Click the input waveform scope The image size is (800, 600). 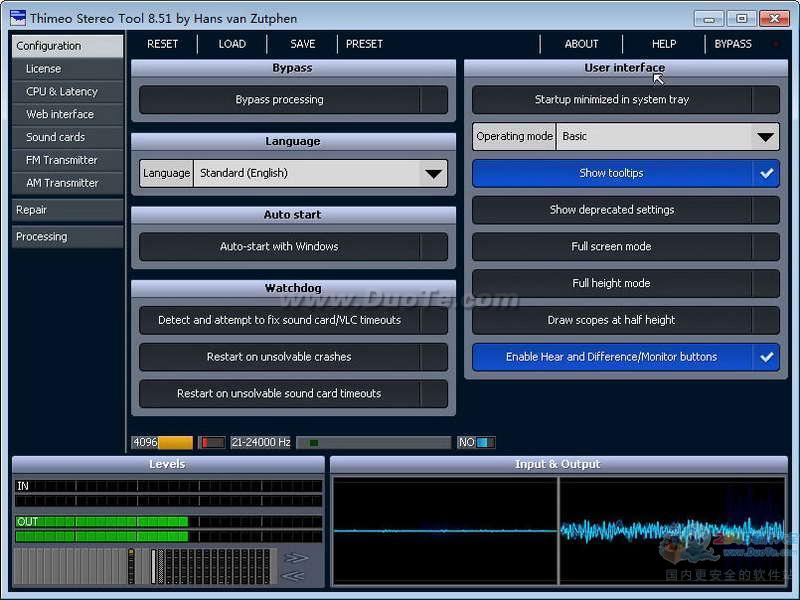445,531
